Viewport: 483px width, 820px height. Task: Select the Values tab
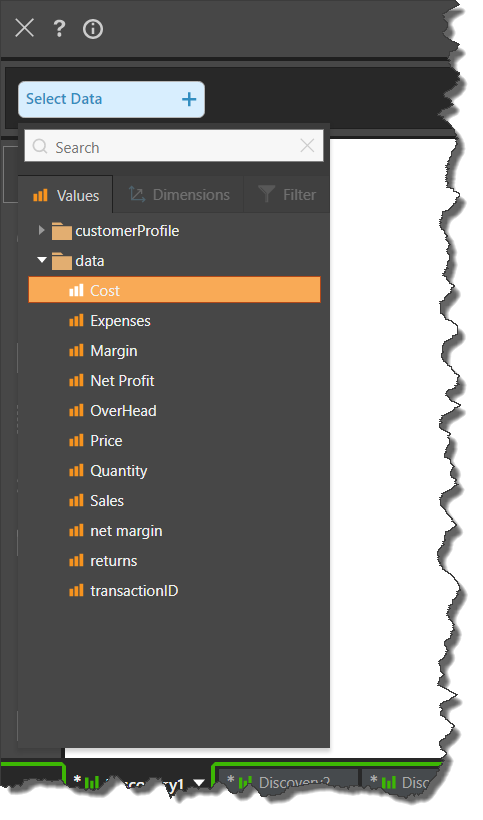(x=66, y=195)
